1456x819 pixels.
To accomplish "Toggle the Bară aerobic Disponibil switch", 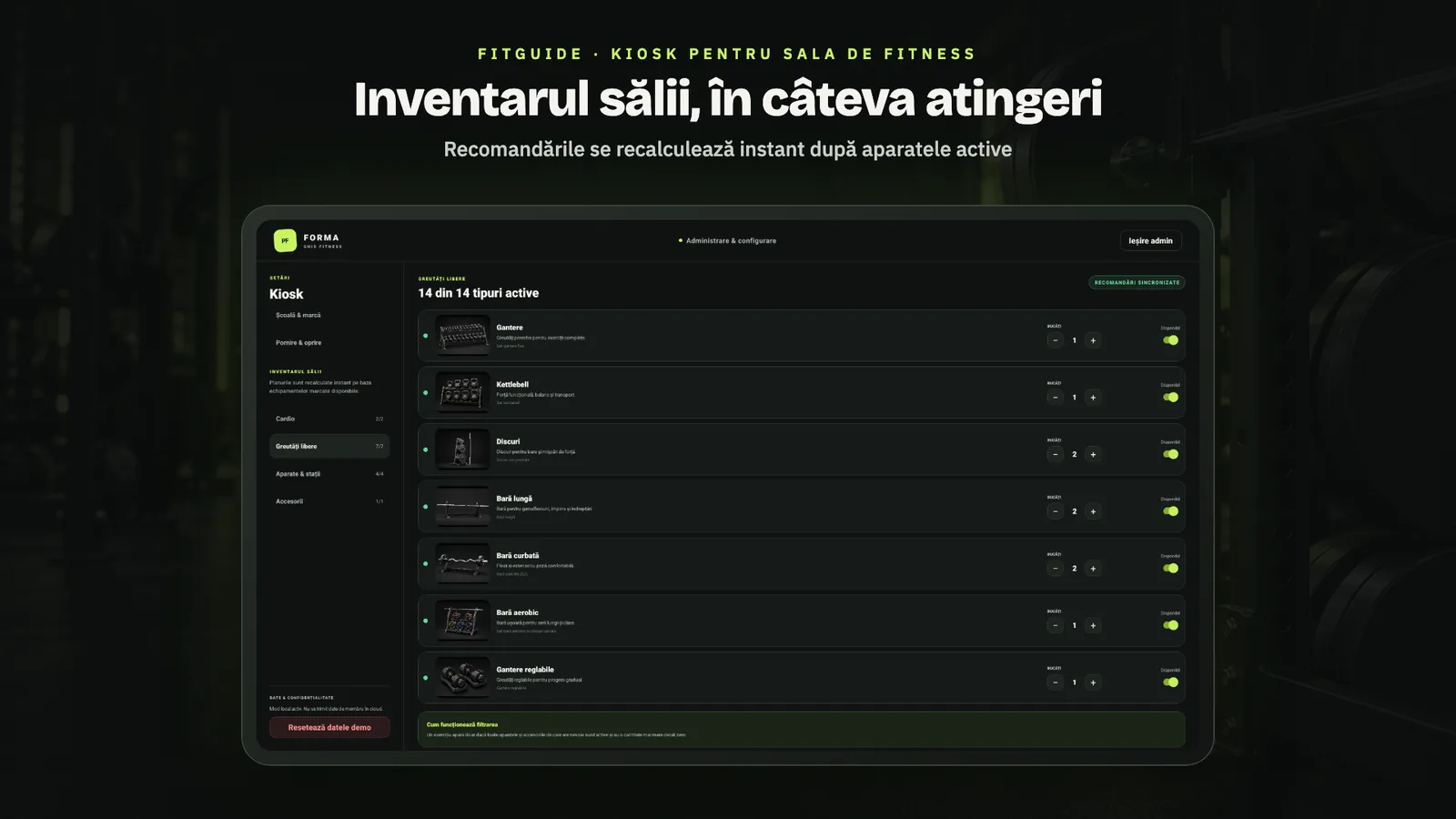I will coord(1170,625).
